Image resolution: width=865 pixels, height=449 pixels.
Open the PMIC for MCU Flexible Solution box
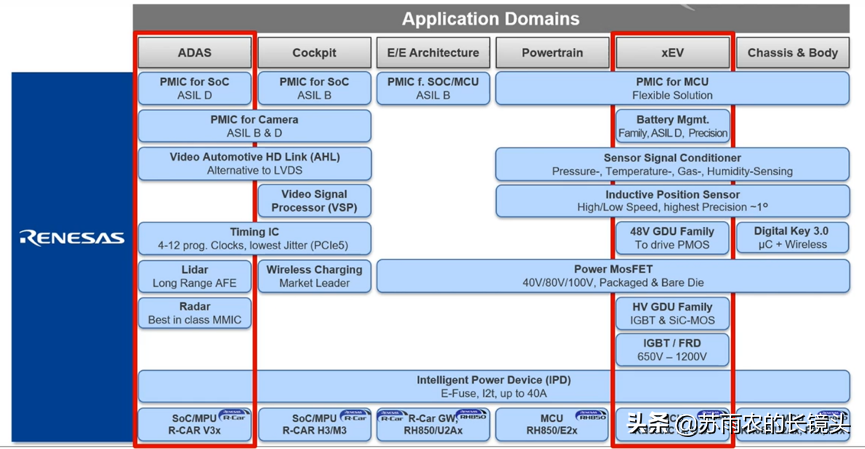point(672,88)
